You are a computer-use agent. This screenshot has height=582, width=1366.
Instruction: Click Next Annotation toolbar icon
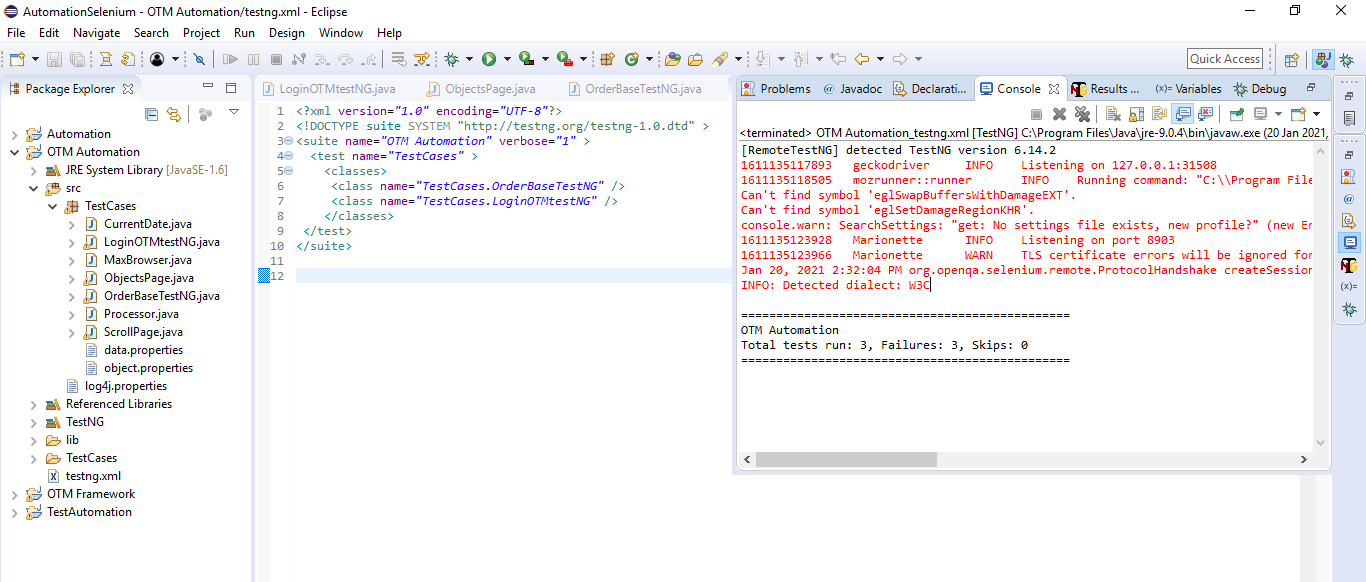coord(761,59)
